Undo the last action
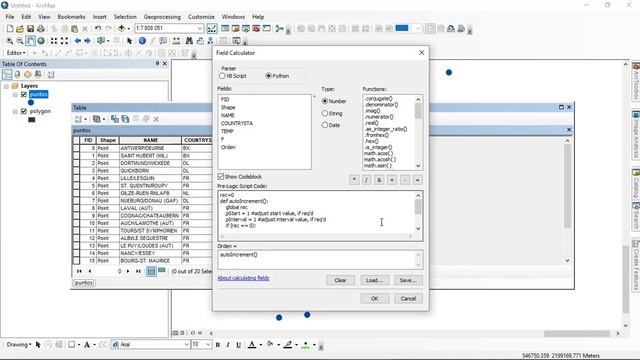640x360 pixels. point(98,29)
